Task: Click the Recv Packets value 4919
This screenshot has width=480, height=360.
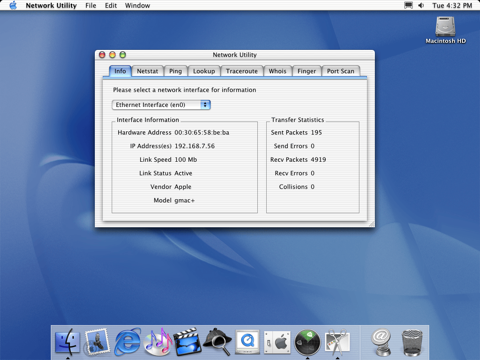Action: 318,160
